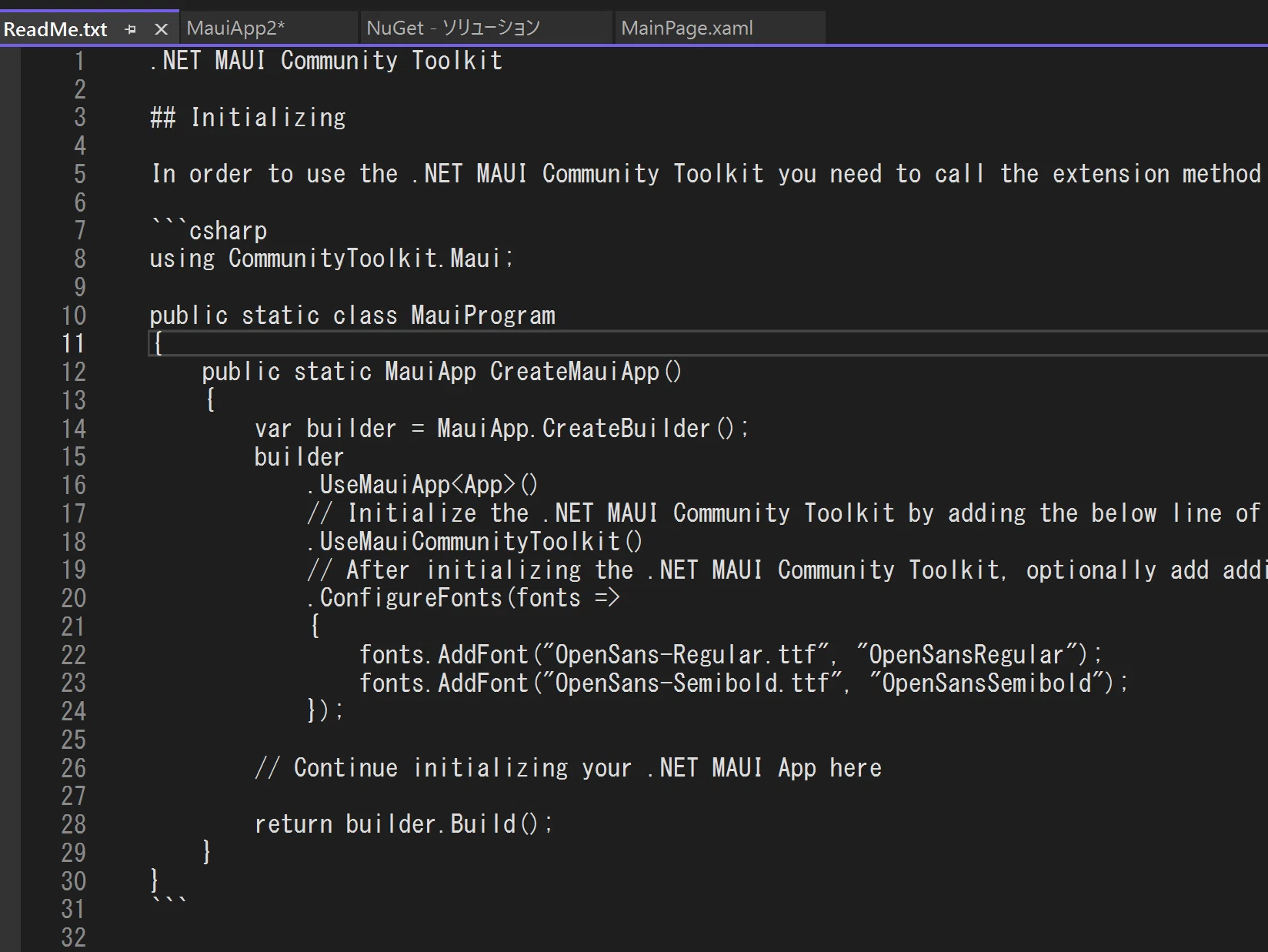Click the '.NET MAUI Community Toolkit' title line
The image size is (1268, 952).
point(326,60)
